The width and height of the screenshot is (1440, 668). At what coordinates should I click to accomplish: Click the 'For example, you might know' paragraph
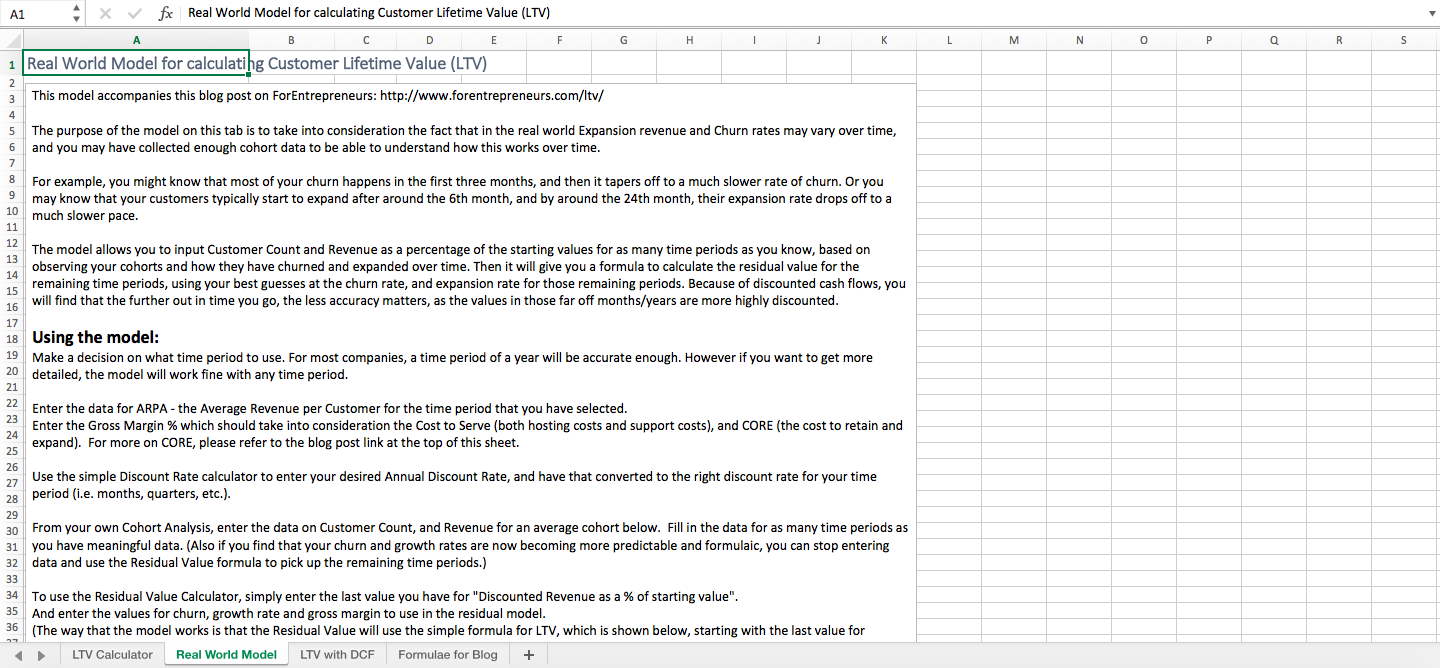click(x=462, y=198)
